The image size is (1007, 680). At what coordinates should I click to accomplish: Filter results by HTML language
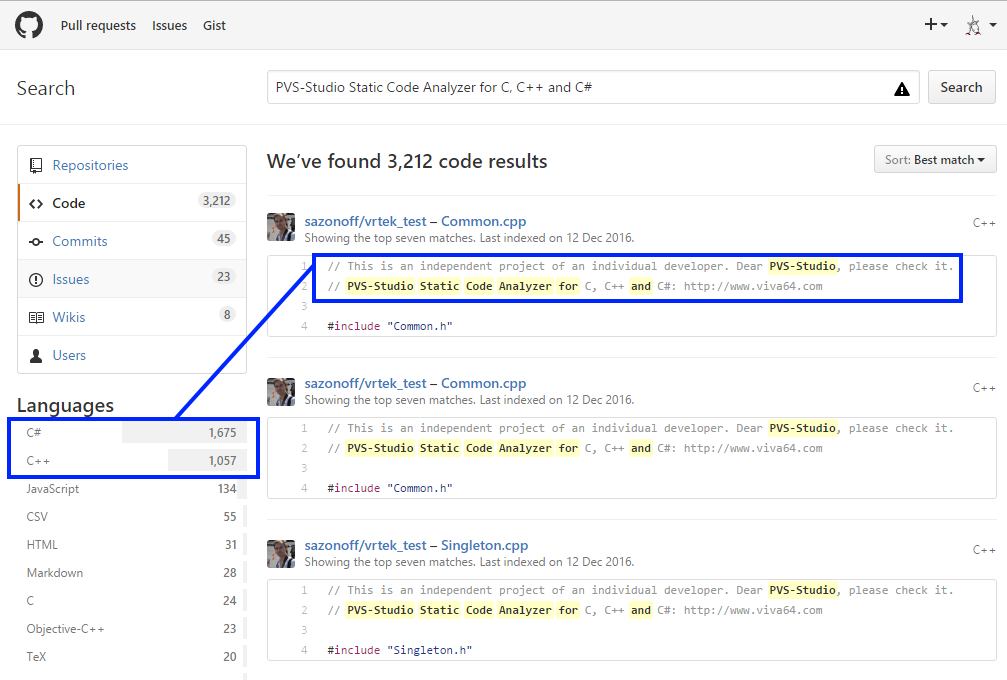pyautogui.click(x=132, y=545)
